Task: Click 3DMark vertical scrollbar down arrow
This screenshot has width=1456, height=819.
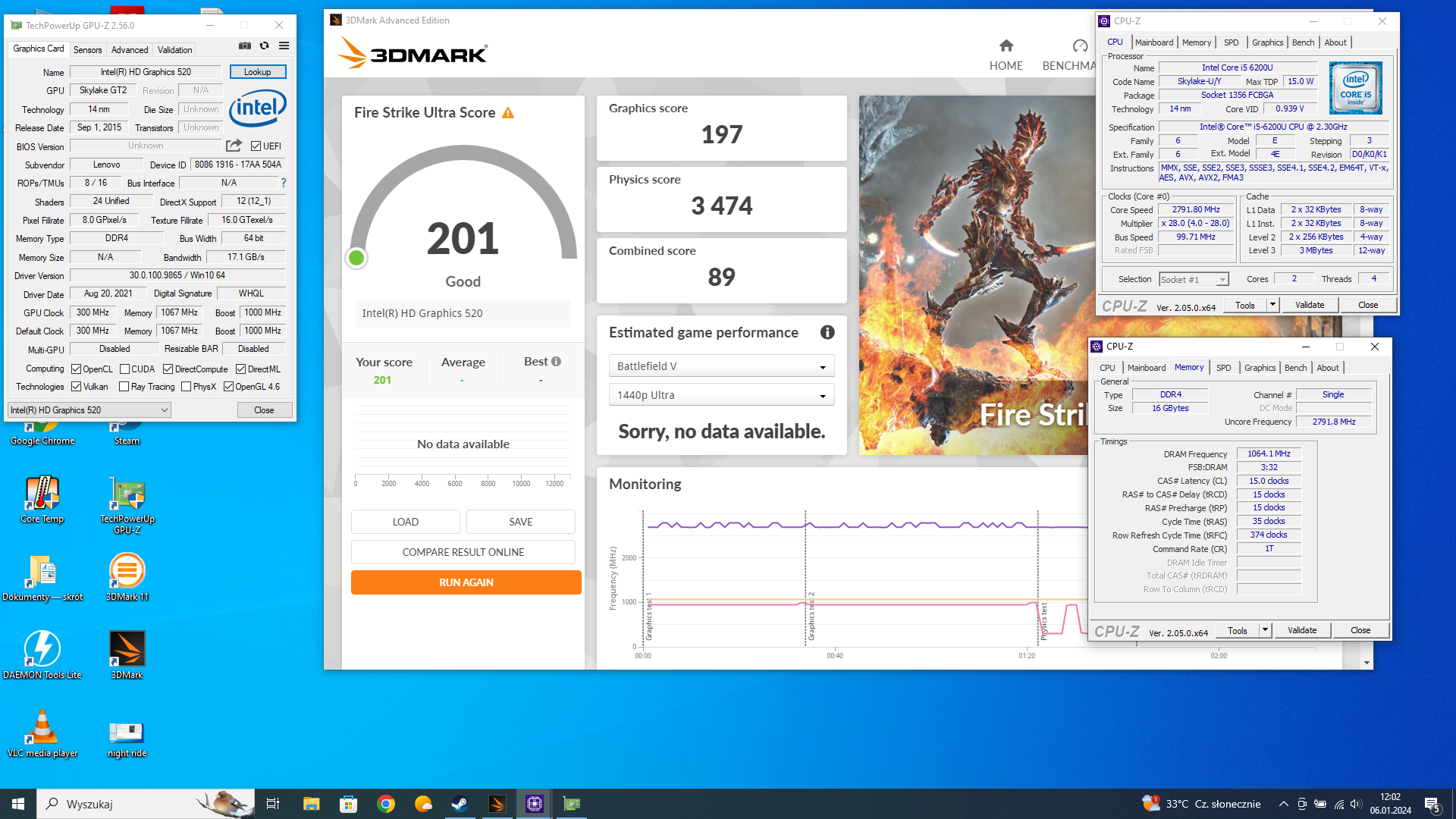Action: pos(1367,663)
